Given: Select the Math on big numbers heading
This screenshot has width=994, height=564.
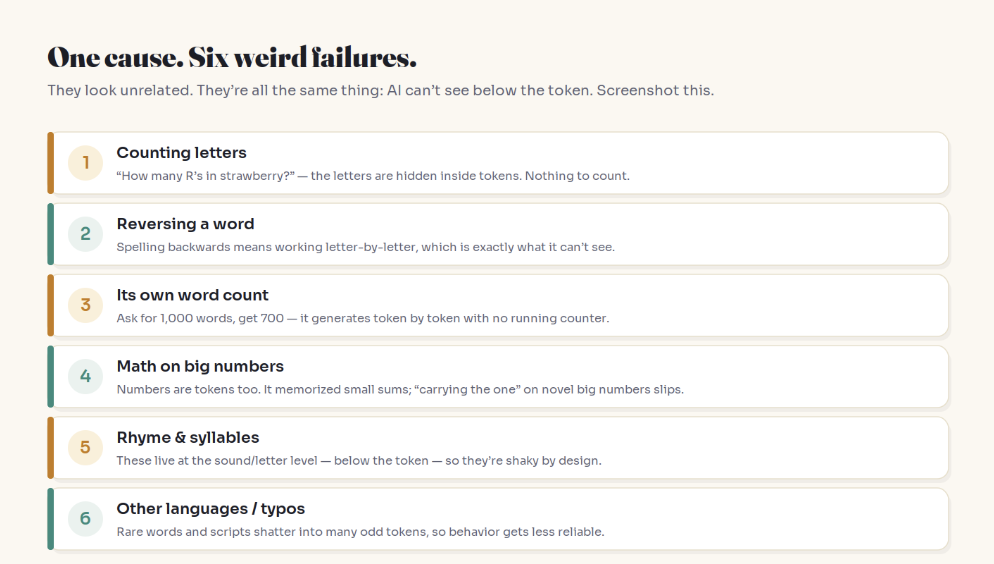Looking at the screenshot, I should tap(200, 366).
